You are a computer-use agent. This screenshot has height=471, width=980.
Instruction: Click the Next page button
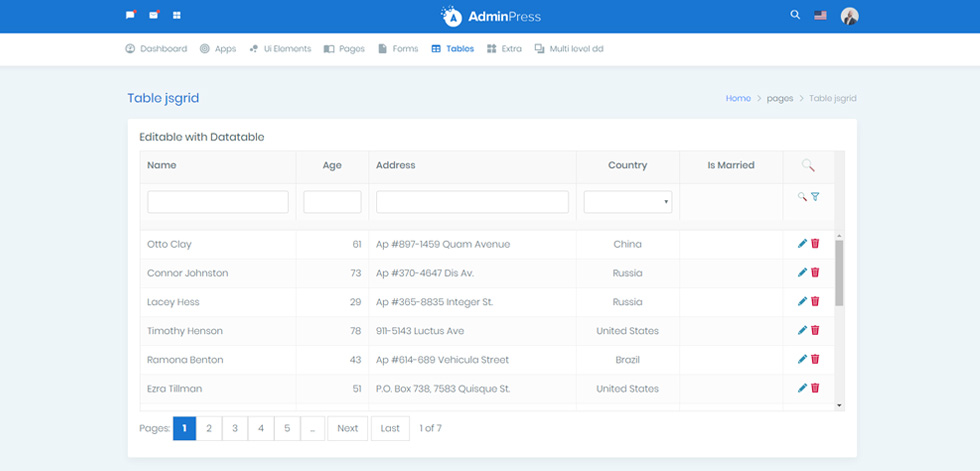pyautogui.click(x=348, y=429)
